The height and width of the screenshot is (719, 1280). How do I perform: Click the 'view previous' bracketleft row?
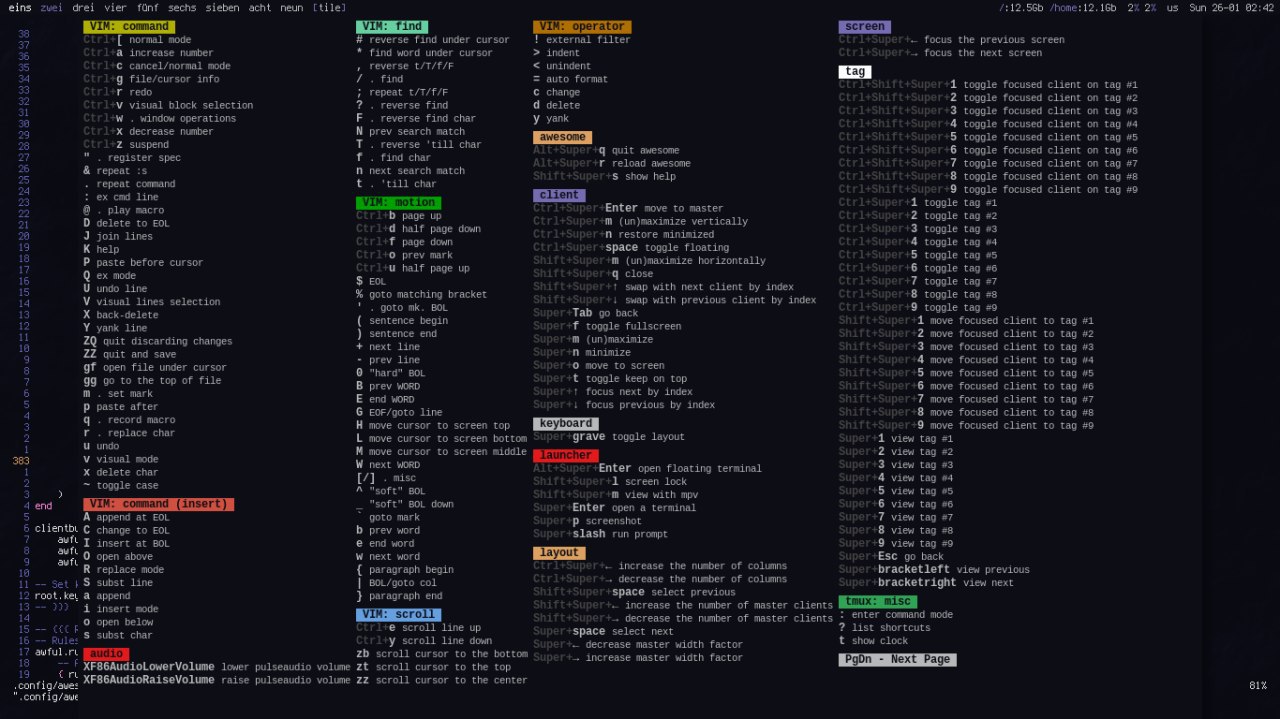click(x=934, y=570)
